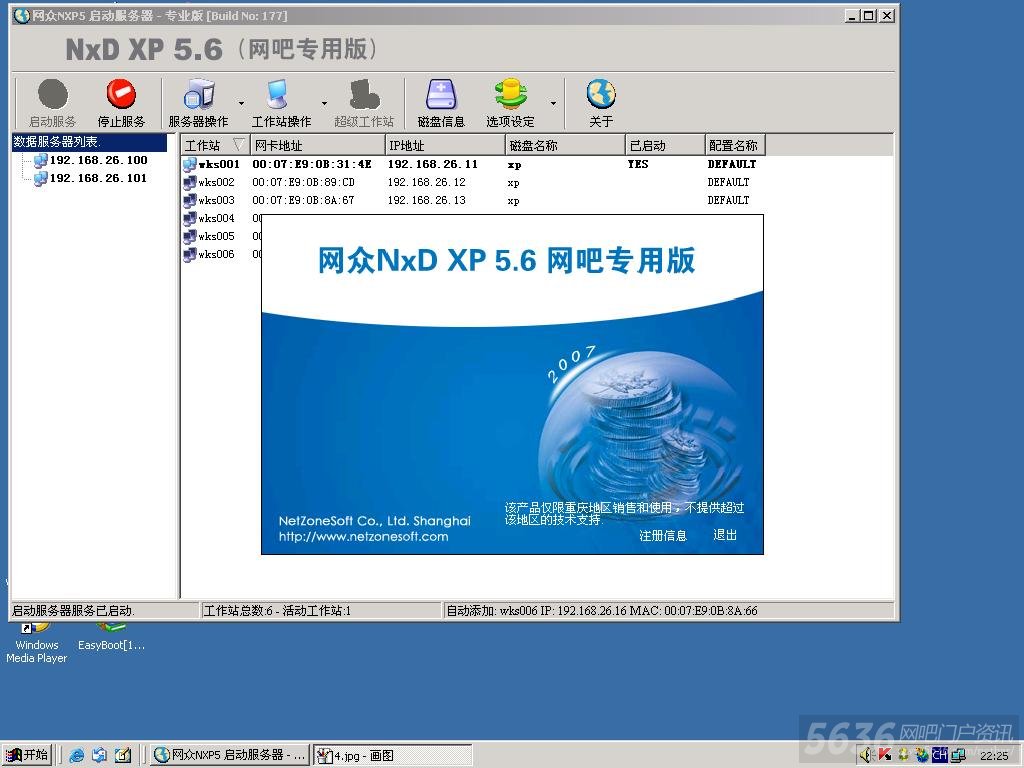The image size is (1024, 768).
Task: Click IP address 192.168.26.12
Action: coord(426,182)
